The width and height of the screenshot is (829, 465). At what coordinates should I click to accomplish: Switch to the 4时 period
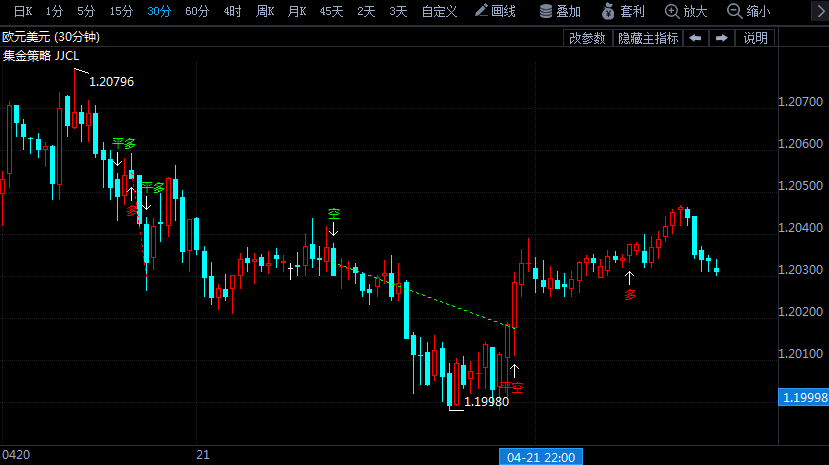(232, 11)
